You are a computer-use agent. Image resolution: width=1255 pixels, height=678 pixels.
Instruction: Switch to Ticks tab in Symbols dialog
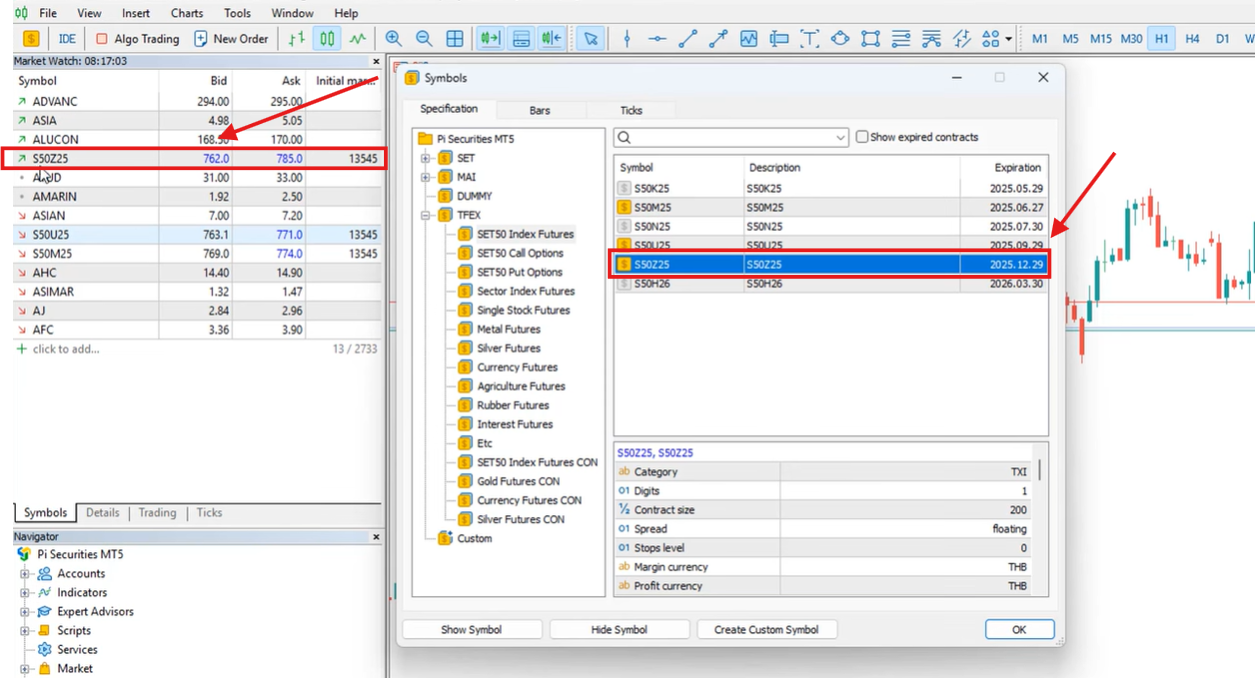[631, 110]
